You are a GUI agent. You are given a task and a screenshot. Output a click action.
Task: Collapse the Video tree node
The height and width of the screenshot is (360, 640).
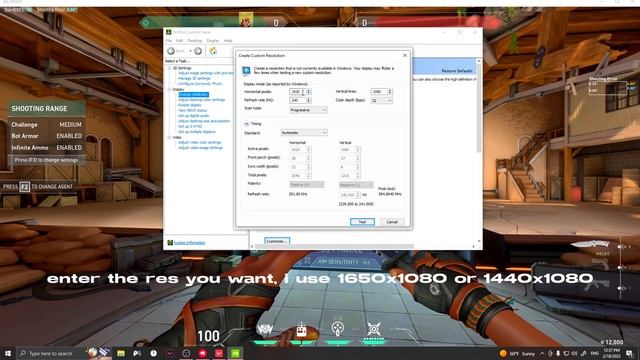(169, 138)
